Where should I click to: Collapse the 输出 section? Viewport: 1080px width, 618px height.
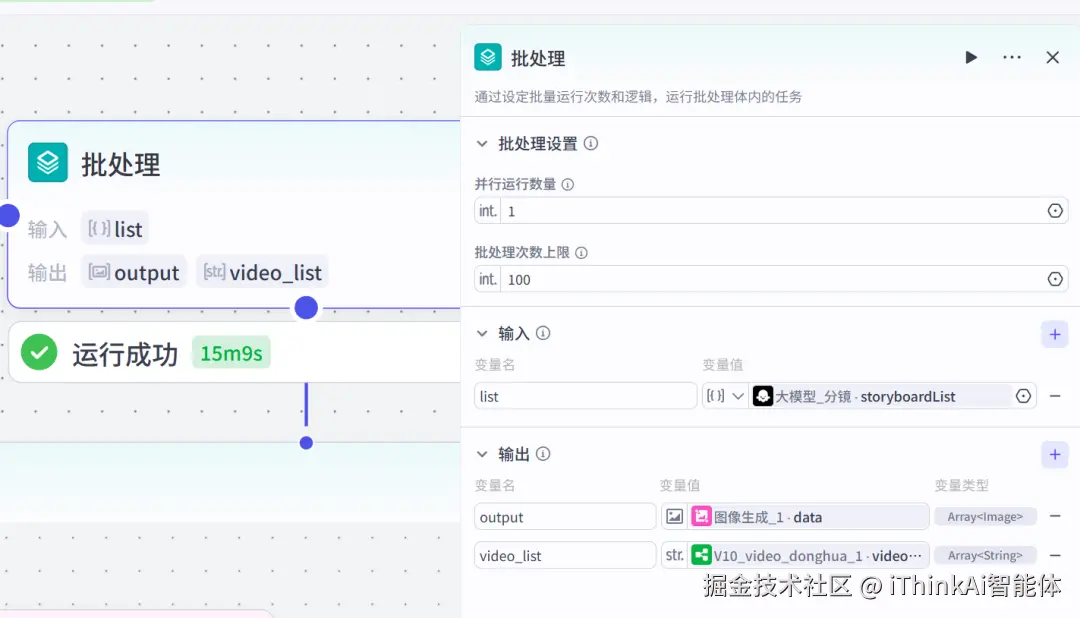click(482, 454)
